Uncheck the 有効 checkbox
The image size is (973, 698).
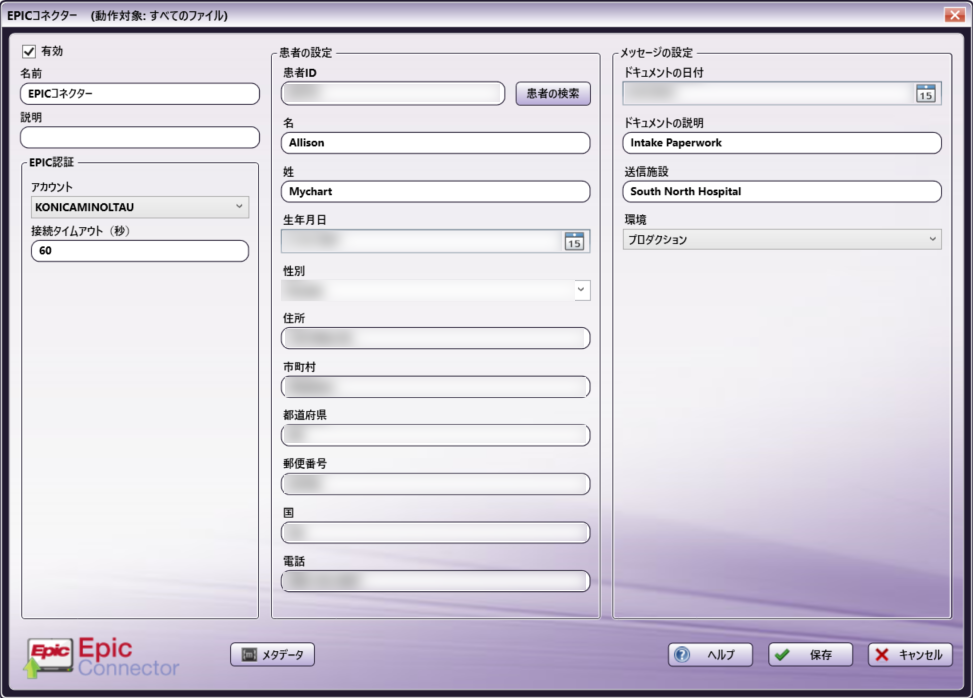29,51
